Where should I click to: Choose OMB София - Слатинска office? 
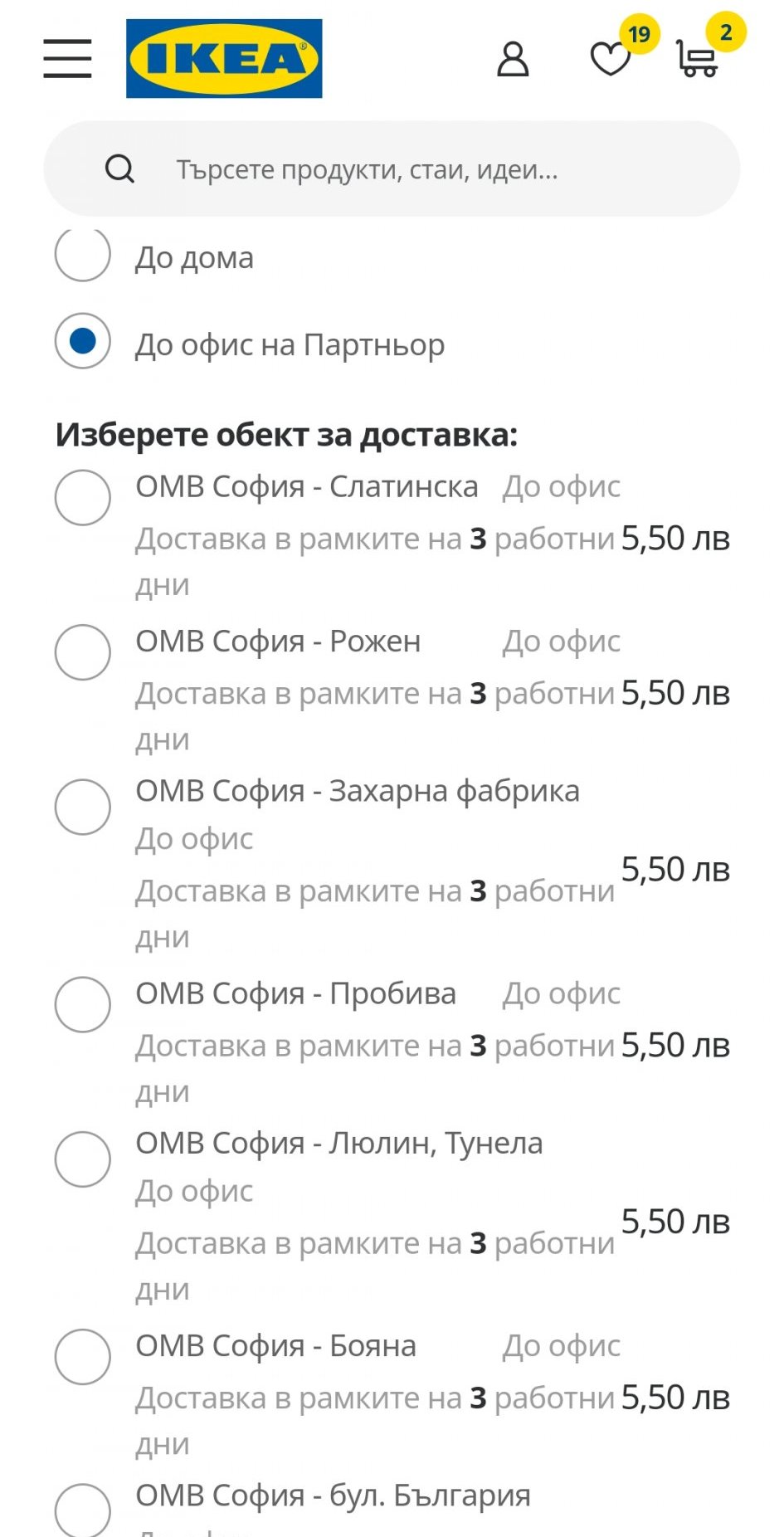coord(83,498)
